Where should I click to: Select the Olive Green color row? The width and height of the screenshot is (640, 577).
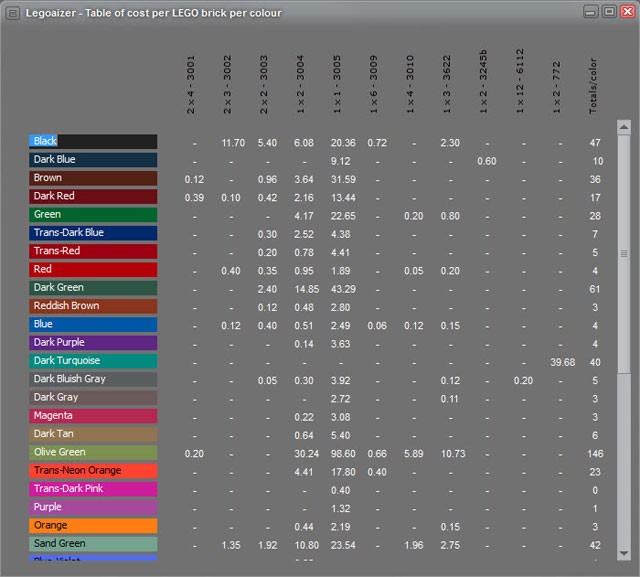pyautogui.click(x=92, y=452)
